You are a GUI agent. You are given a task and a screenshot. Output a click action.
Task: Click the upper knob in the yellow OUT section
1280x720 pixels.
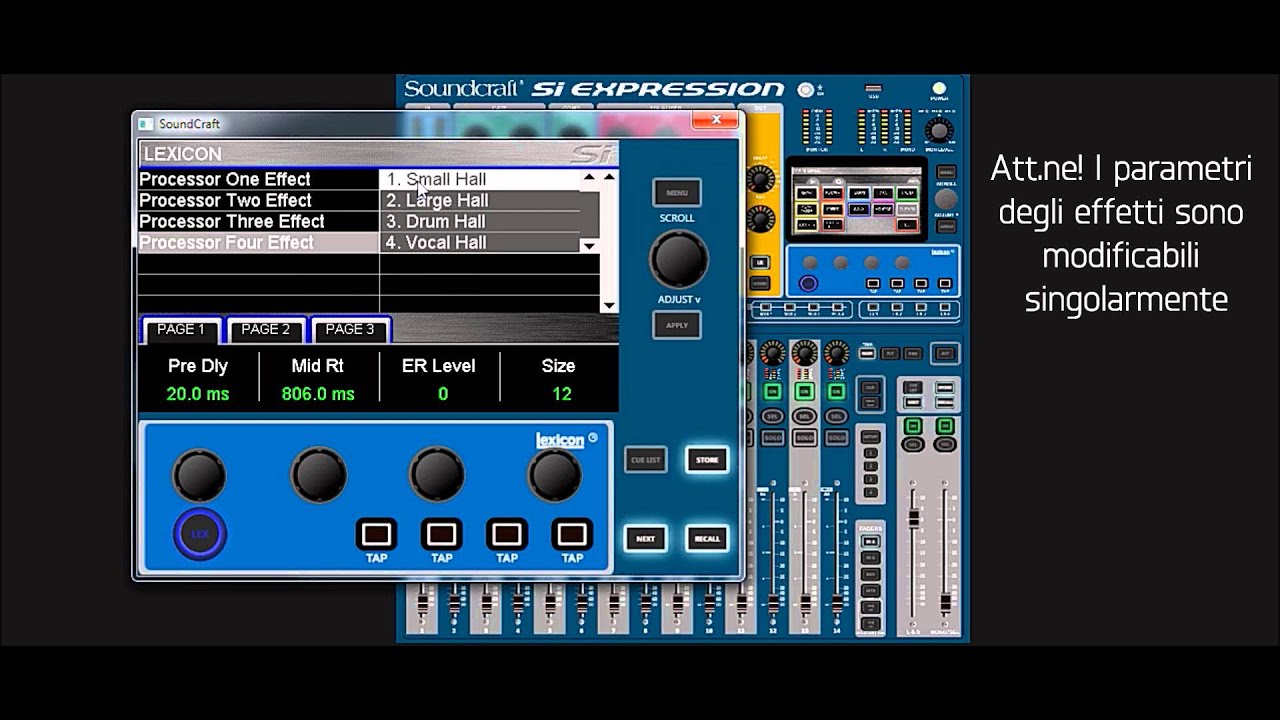pos(760,179)
